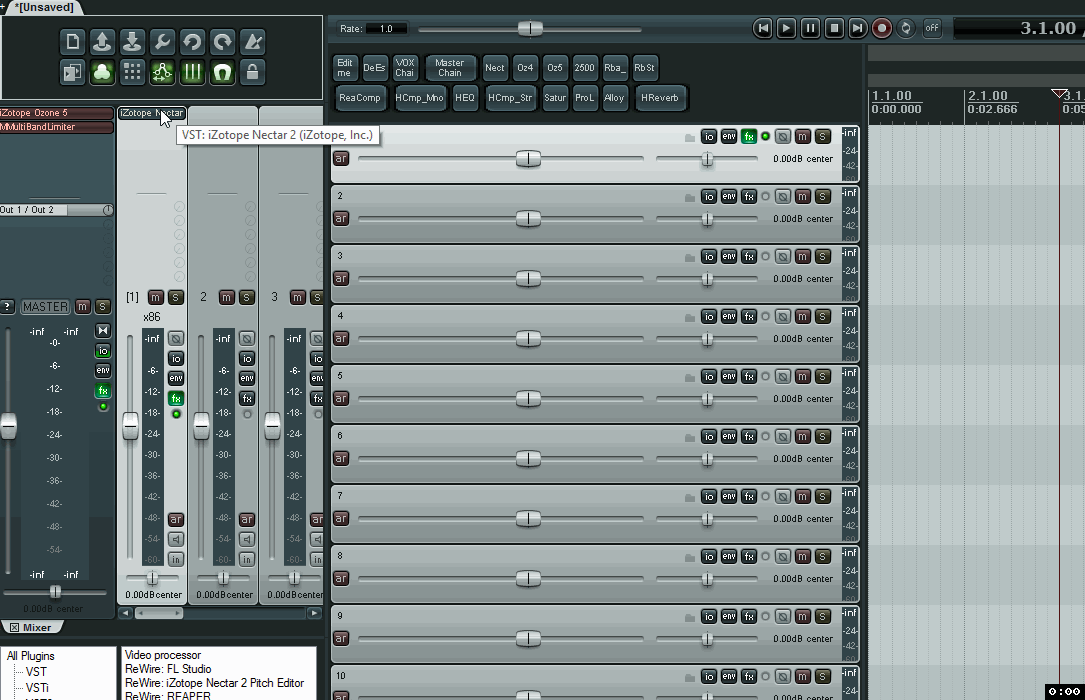Image resolution: width=1085 pixels, height=700 pixels.
Task: Click the VOX Chai toolbar button
Action: click(x=405, y=68)
